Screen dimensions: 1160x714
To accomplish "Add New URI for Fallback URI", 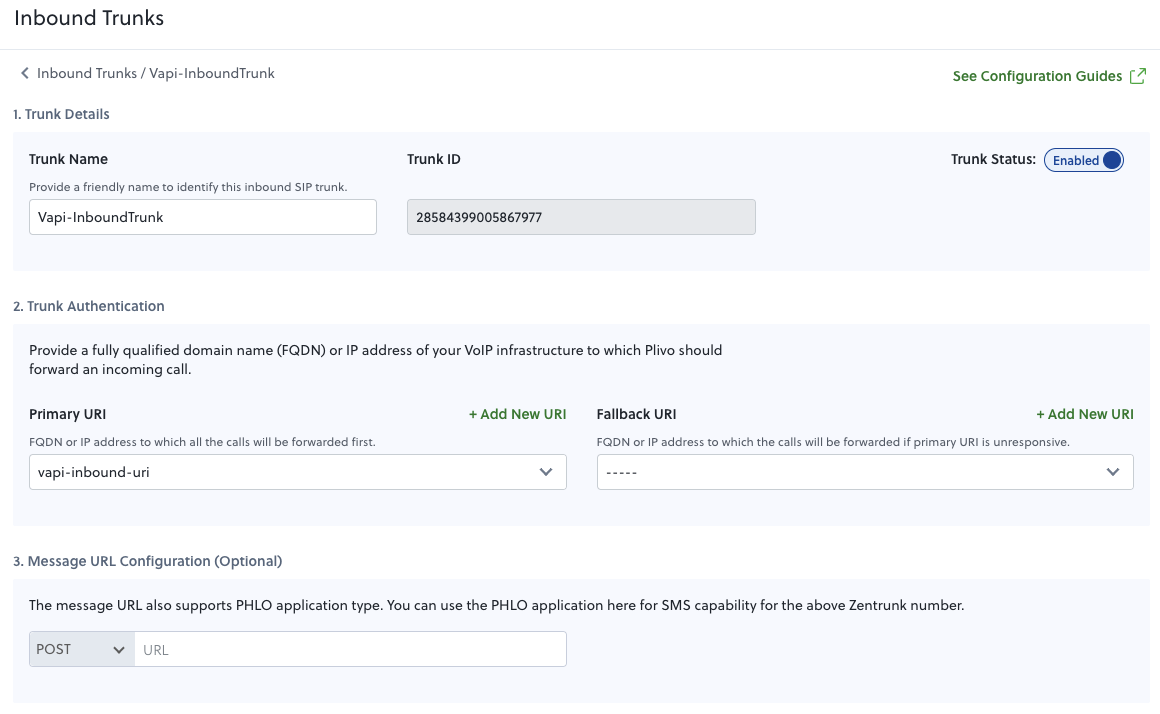I will (x=1085, y=413).
